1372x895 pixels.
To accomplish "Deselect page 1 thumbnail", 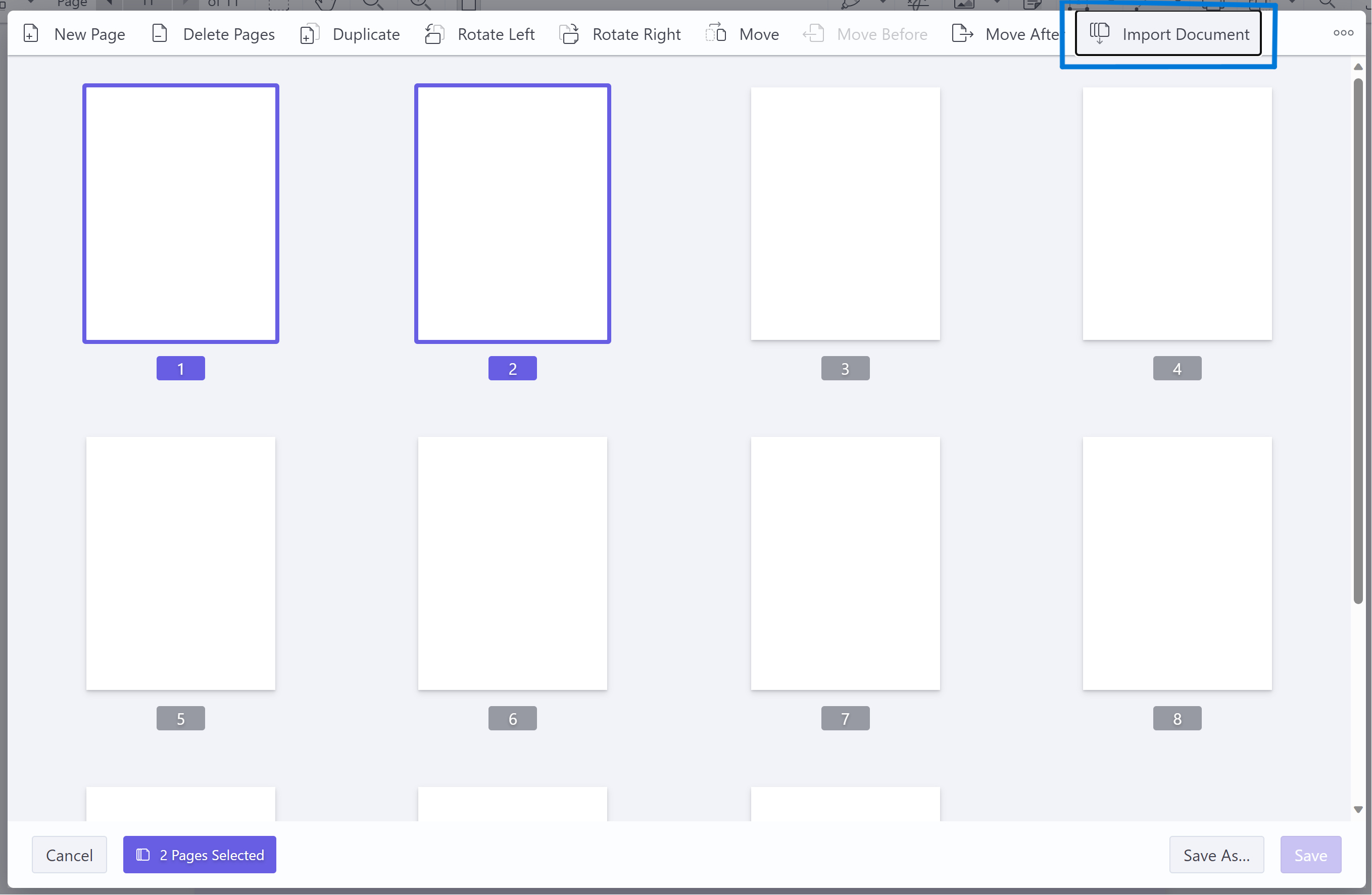I will (x=180, y=213).
